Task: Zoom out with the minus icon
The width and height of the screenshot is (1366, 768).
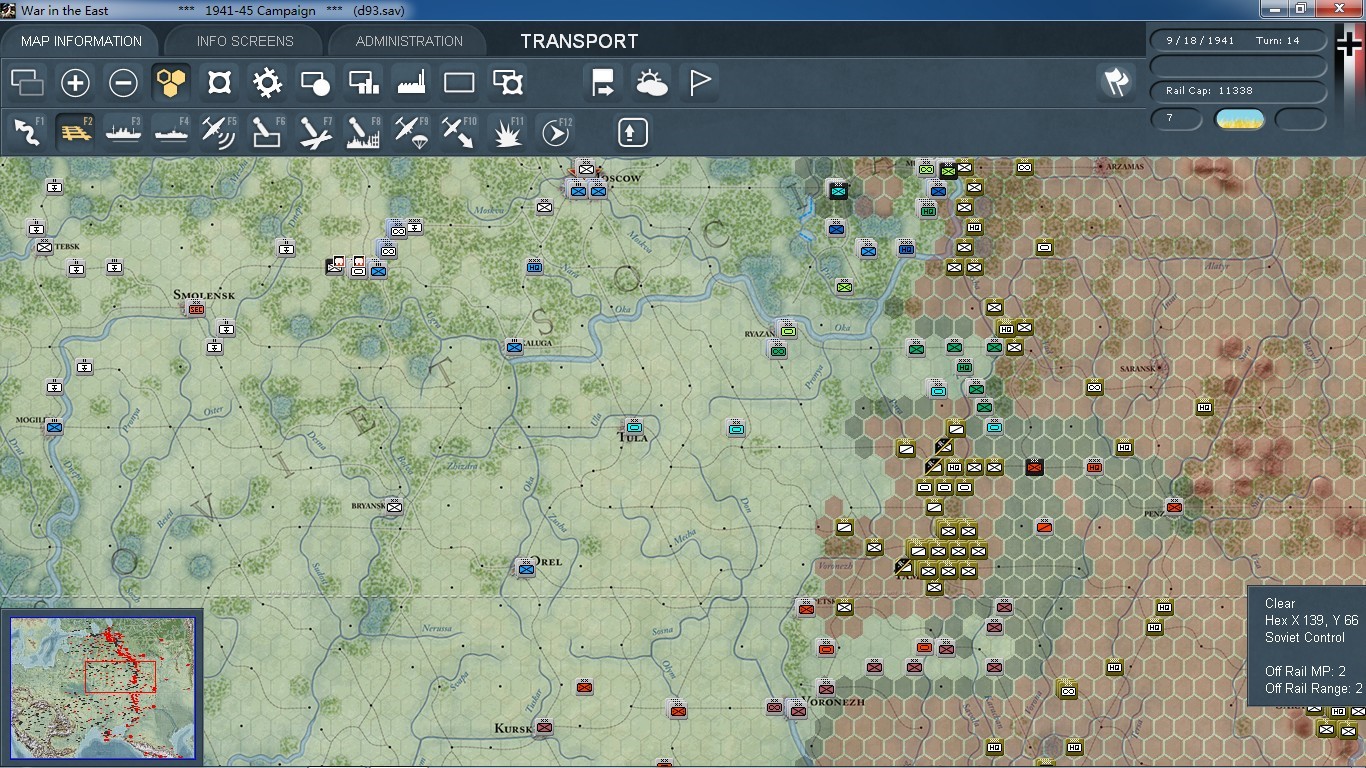Action: coord(123,83)
